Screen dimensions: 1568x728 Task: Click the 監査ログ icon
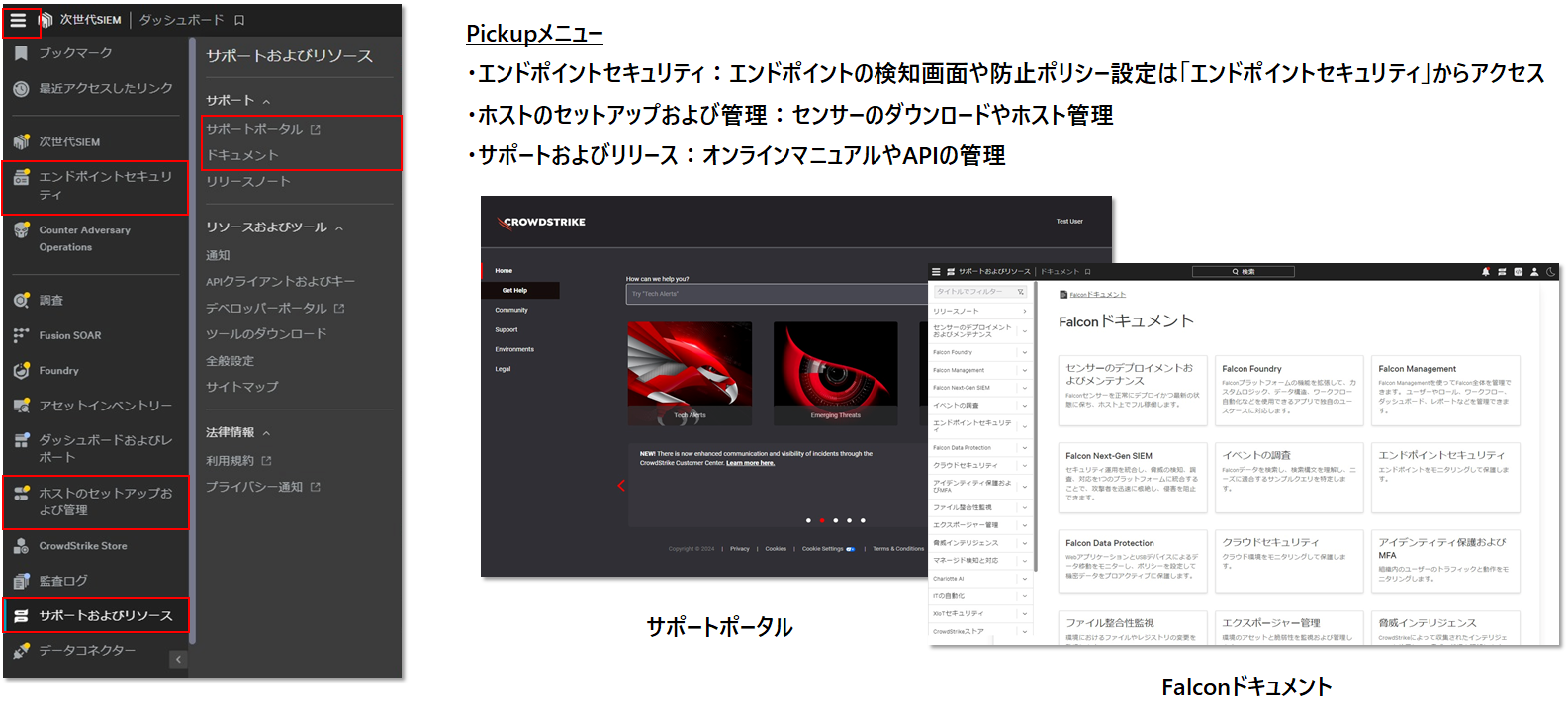[x=21, y=581]
